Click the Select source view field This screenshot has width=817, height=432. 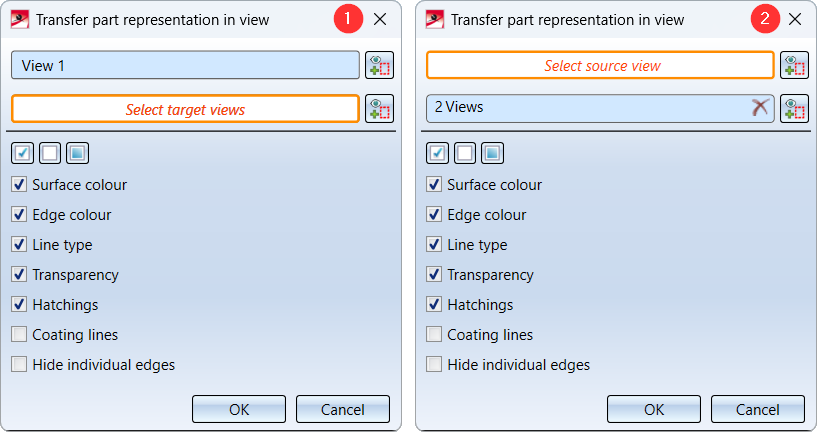[x=601, y=66]
